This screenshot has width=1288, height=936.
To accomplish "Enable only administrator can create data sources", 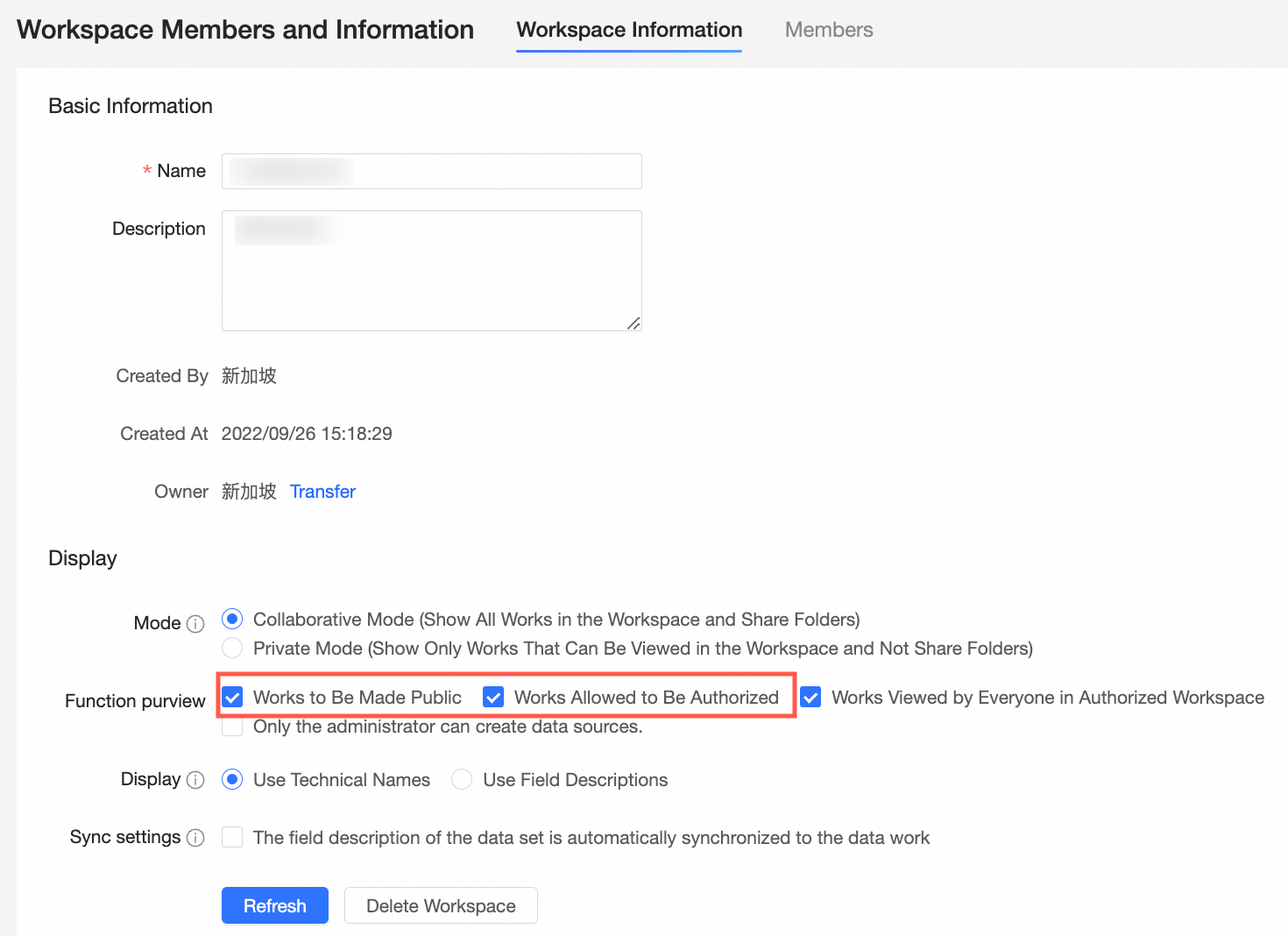I will click(x=232, y=727).
